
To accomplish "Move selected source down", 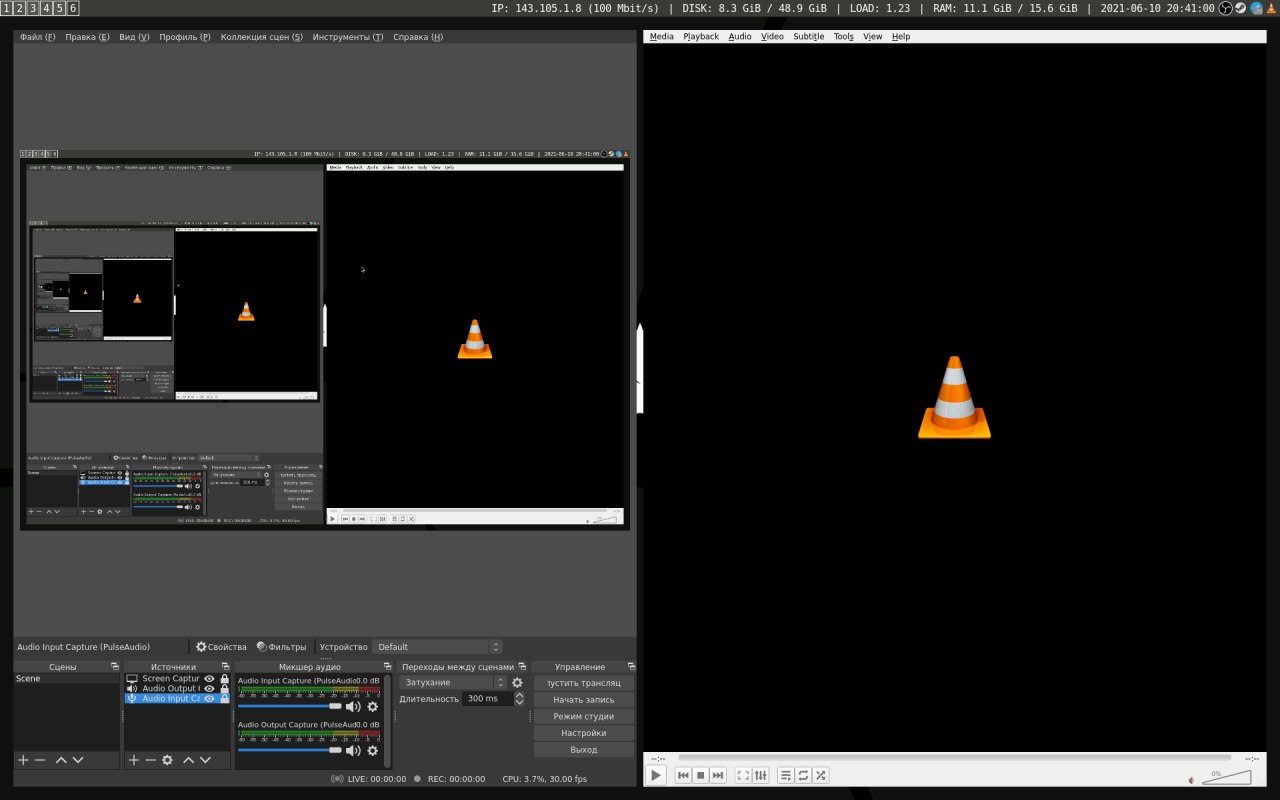I will click(x=205, y=760).
